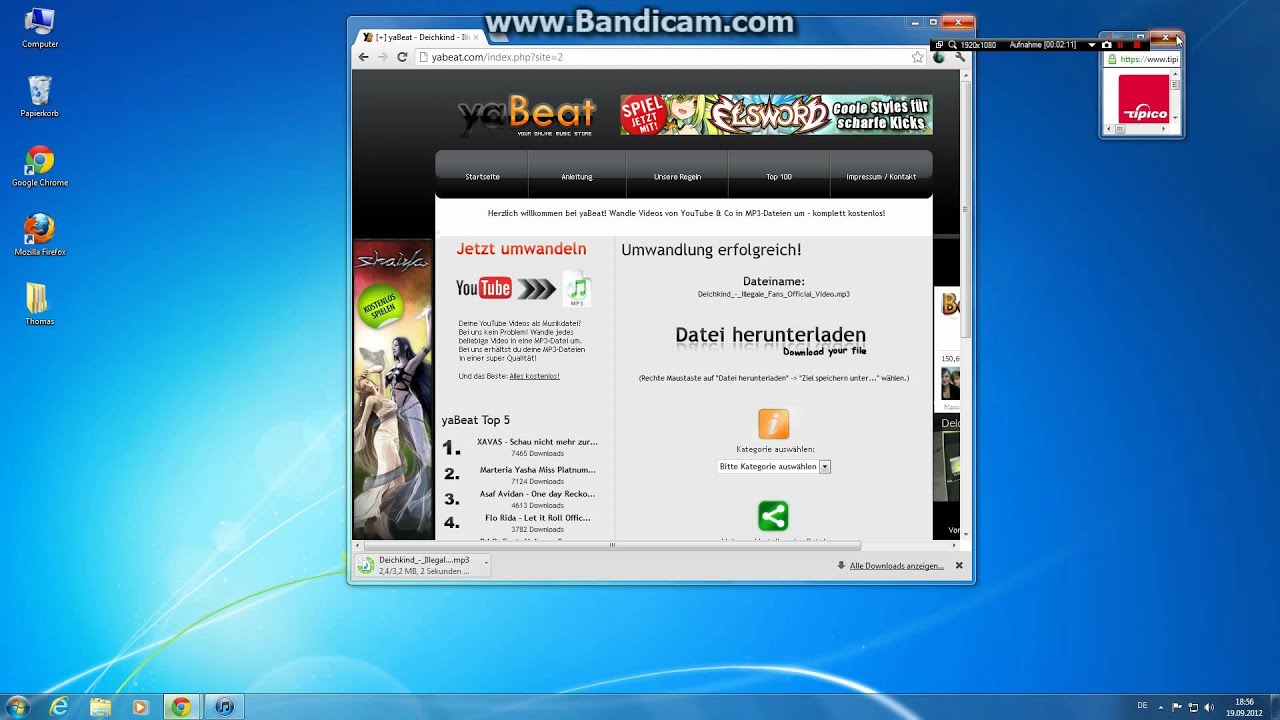Viewport: 1280px width, 720px height.
Task: Open Mozilla Firefox desktop shortcut
Action: 40,235
